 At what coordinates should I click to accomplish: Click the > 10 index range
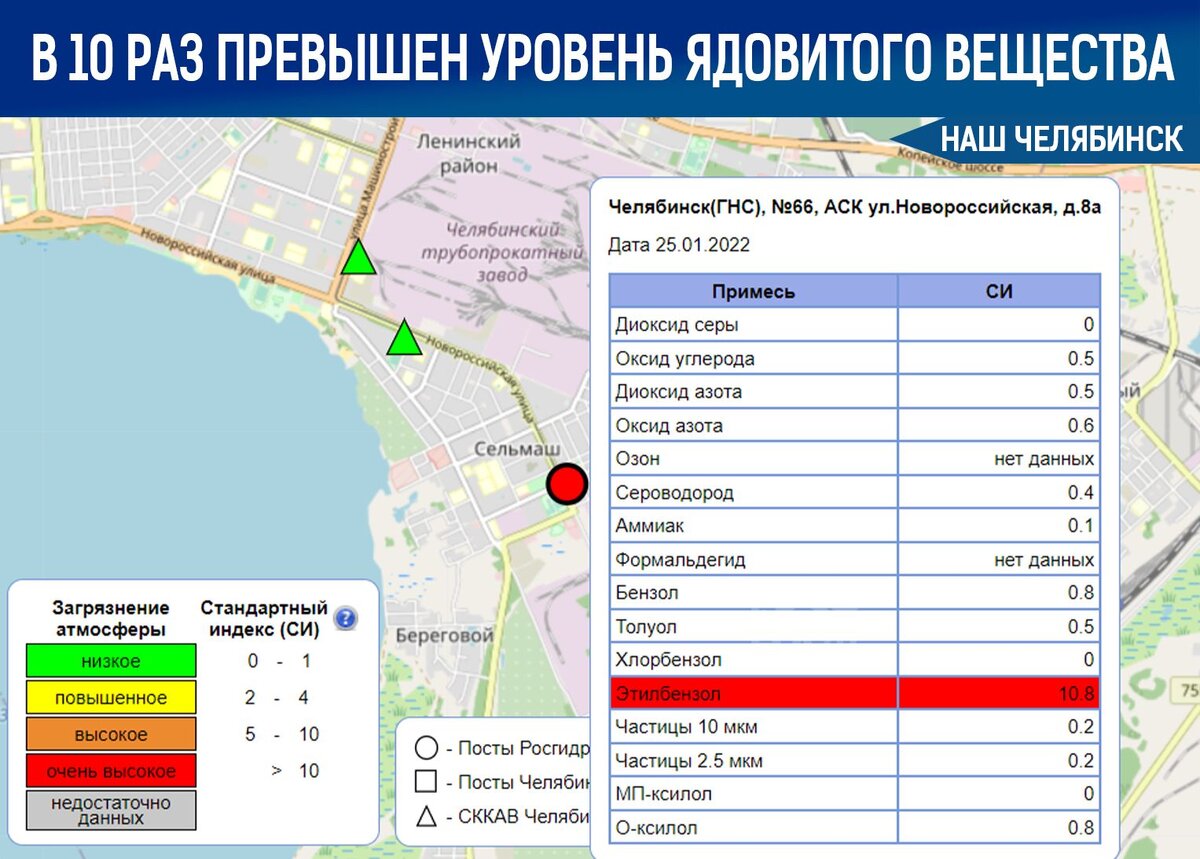pos(296,771)
